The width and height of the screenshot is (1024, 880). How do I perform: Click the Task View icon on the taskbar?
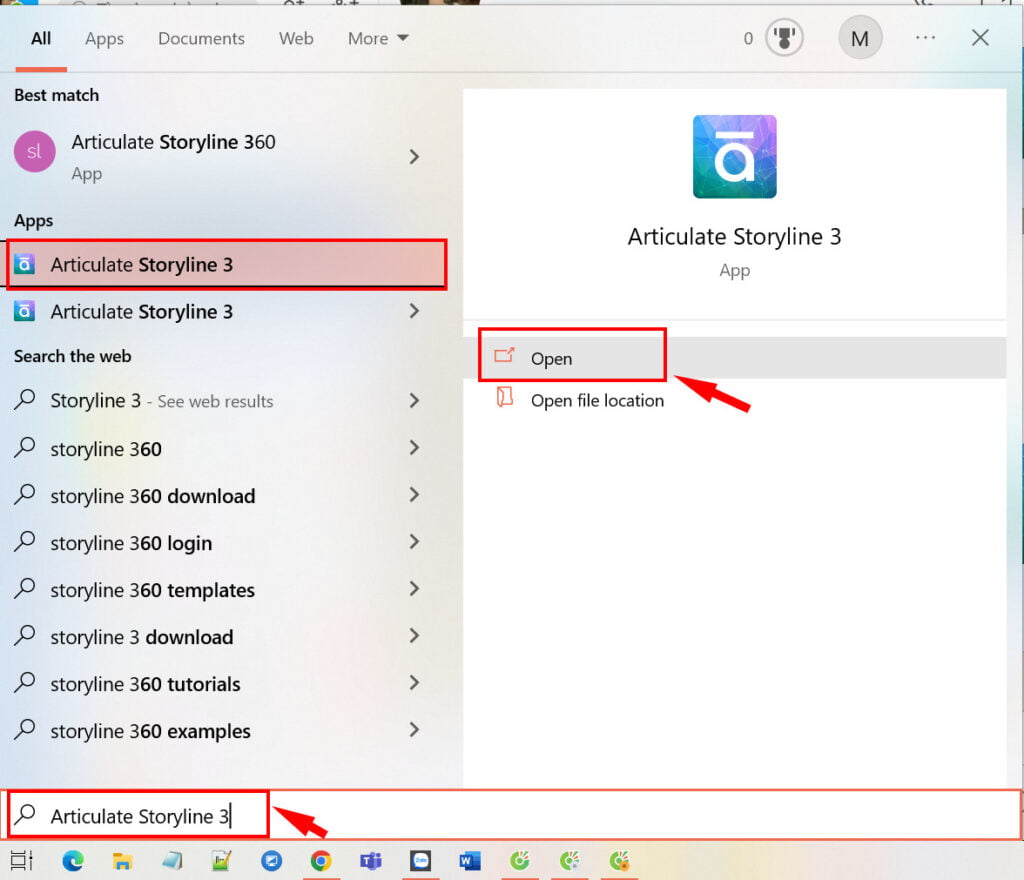click(21, 861)
